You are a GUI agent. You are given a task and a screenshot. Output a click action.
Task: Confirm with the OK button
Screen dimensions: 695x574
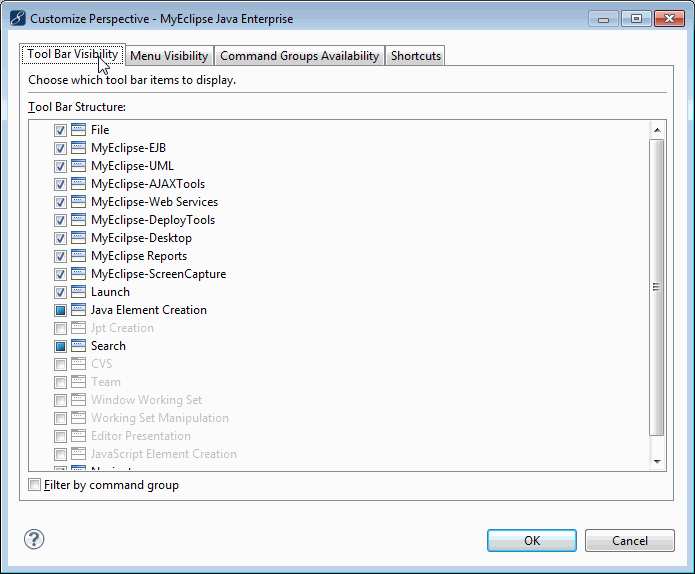click(x=532, y=540)
